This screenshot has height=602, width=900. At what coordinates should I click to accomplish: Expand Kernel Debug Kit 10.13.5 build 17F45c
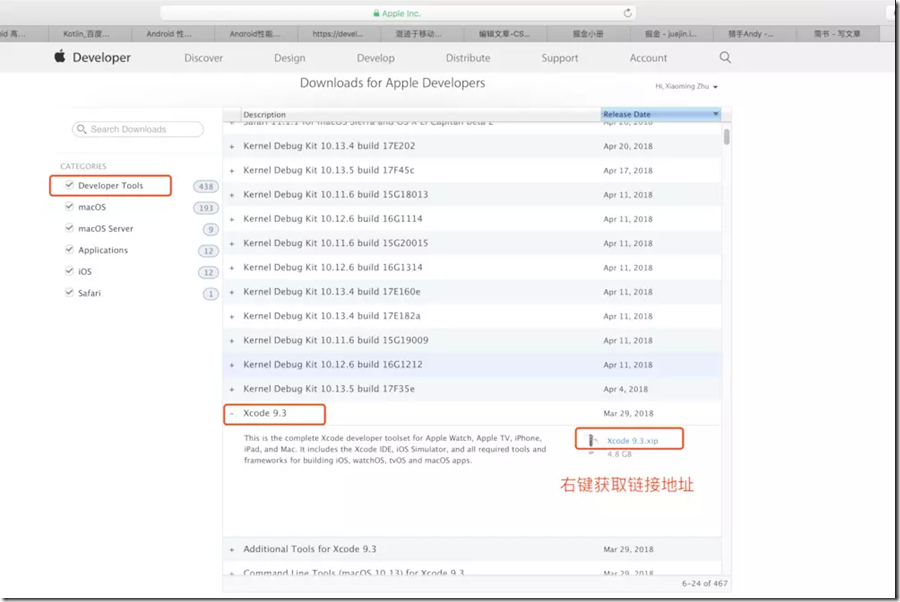pyautogui.click(x=232, y=171)
